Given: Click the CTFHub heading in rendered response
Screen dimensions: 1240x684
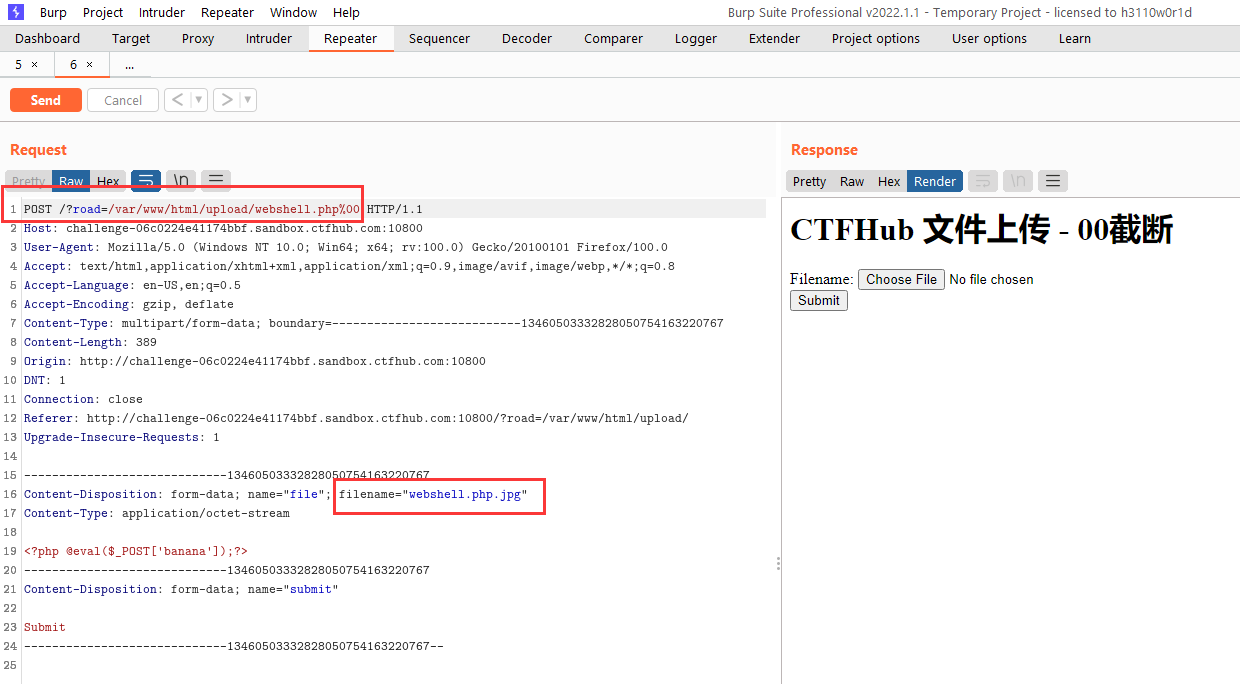Looking at the screenshot, I should (981, 230).
